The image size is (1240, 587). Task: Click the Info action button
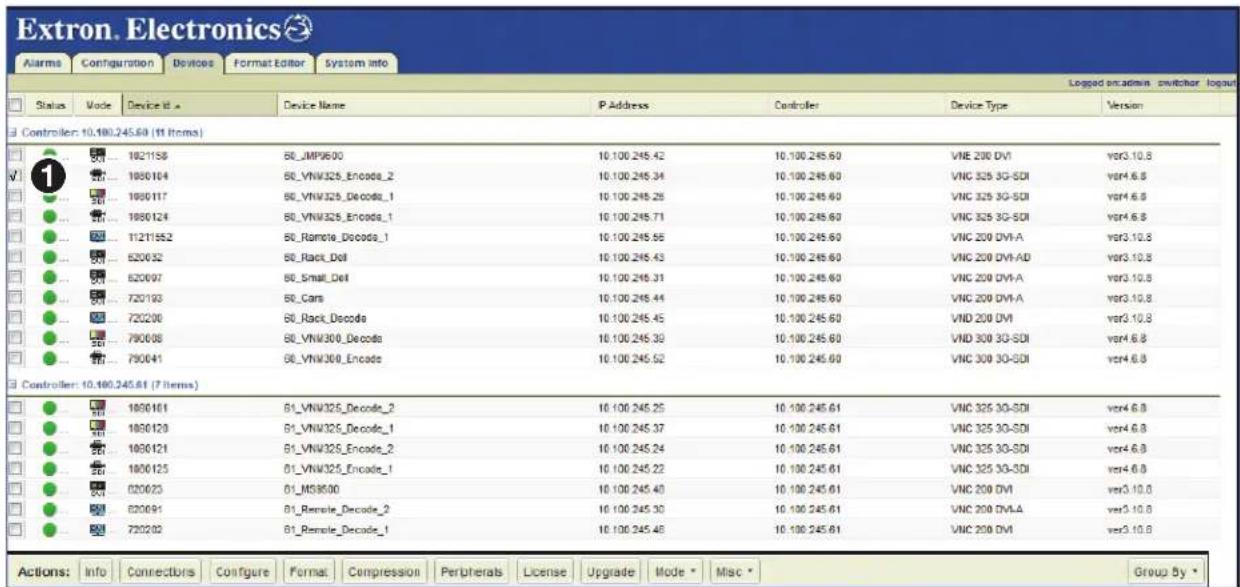coord(95,571)
